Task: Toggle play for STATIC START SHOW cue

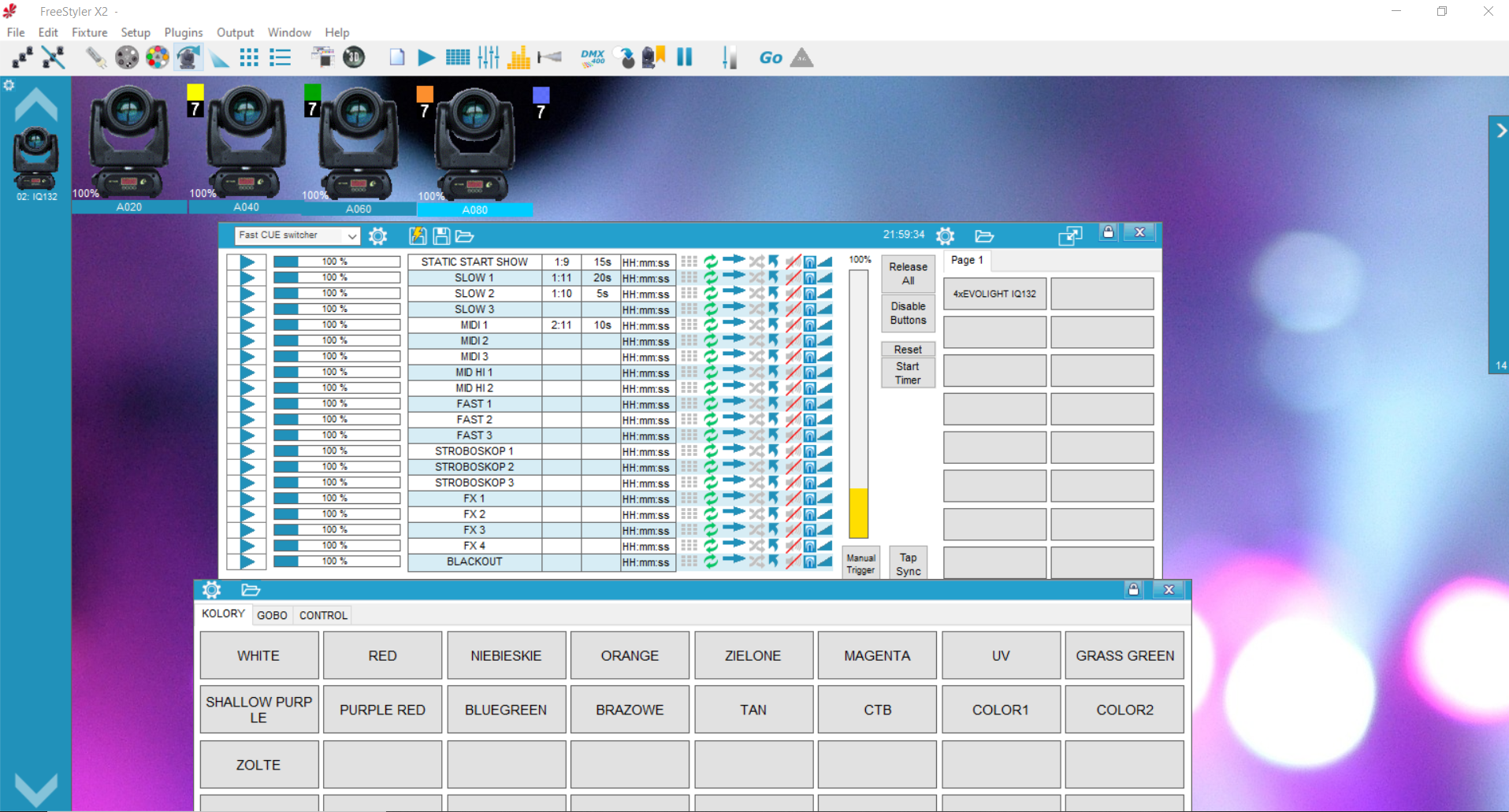Action: click(x=247, y=262)
